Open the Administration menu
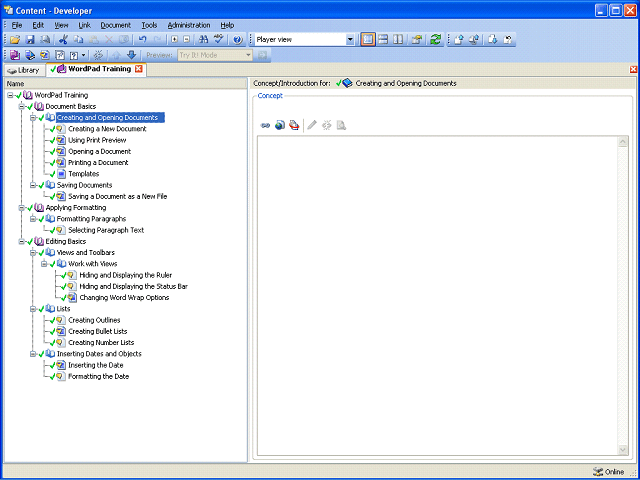This screenshot has height=480, width=640. tap(189, 25)
